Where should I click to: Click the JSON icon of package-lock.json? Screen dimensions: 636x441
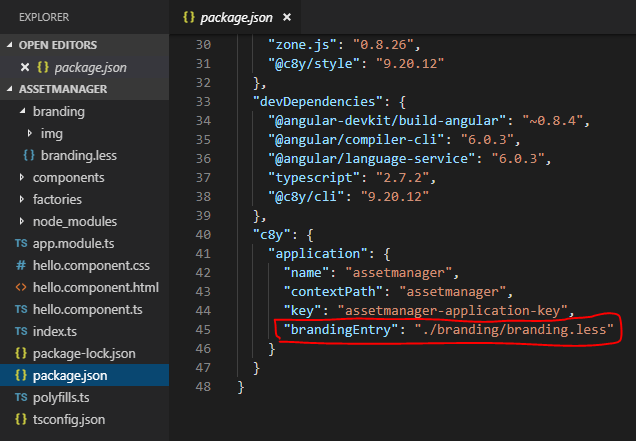click(21, 353)
